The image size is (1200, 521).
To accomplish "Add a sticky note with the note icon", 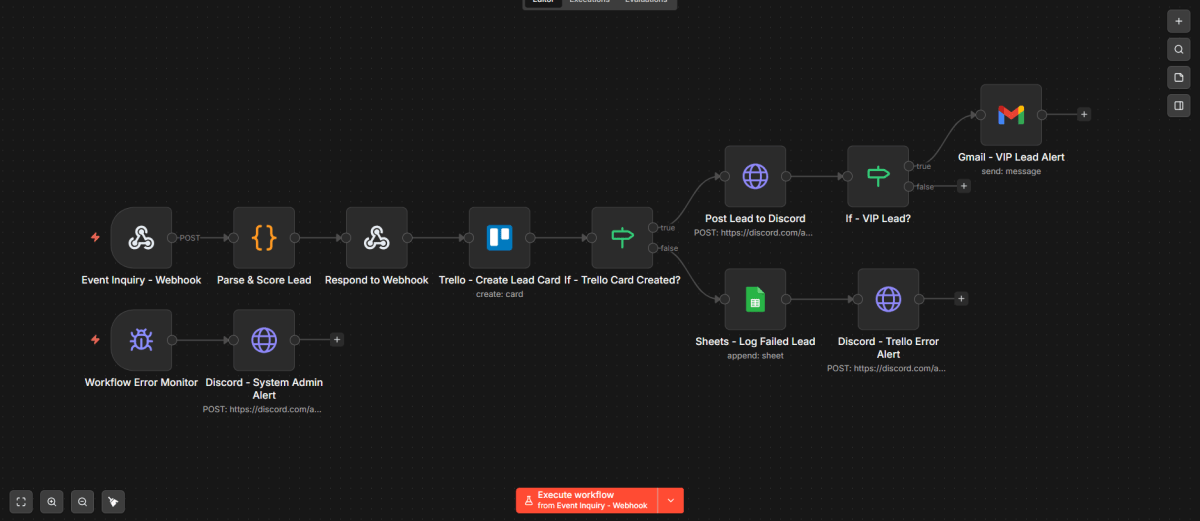I will [1179, 77].
